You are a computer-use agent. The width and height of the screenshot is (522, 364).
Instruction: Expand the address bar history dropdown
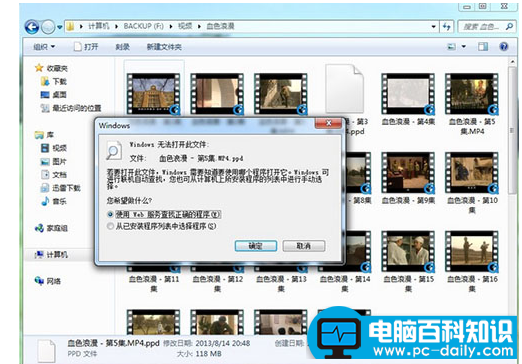[x=433, y=26]
